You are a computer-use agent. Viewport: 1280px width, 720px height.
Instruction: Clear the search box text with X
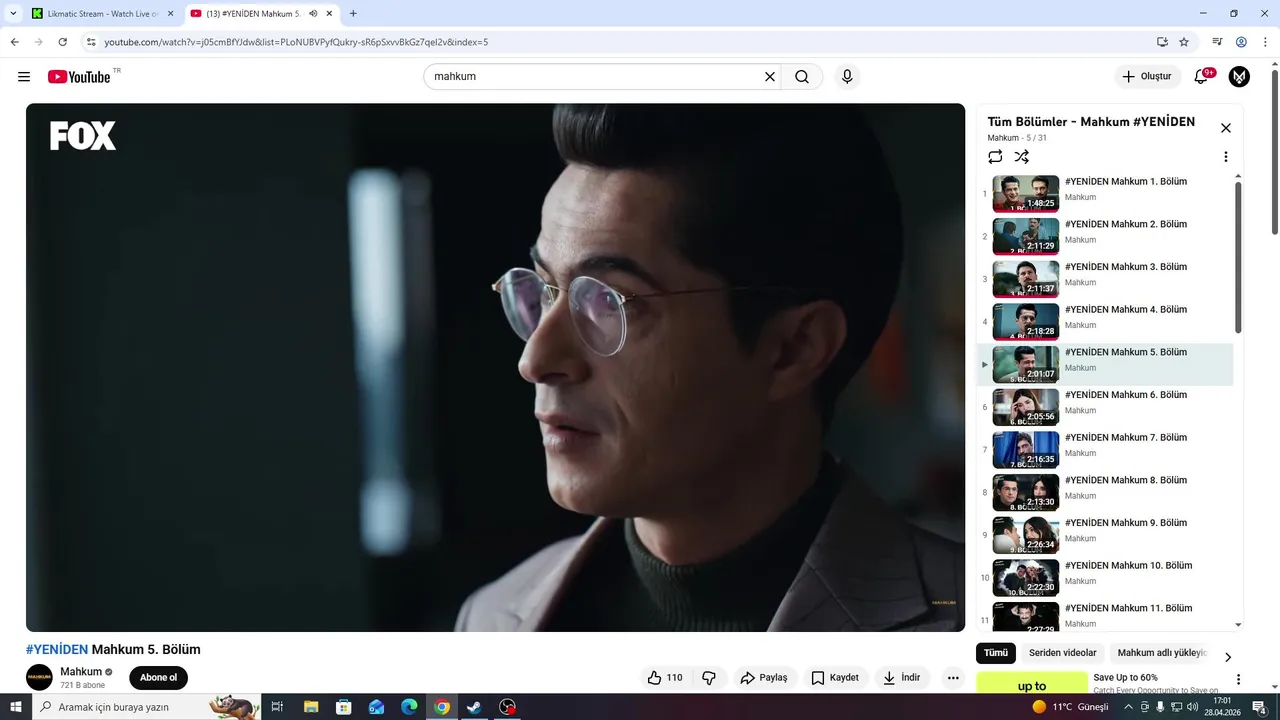click(770, 77)
